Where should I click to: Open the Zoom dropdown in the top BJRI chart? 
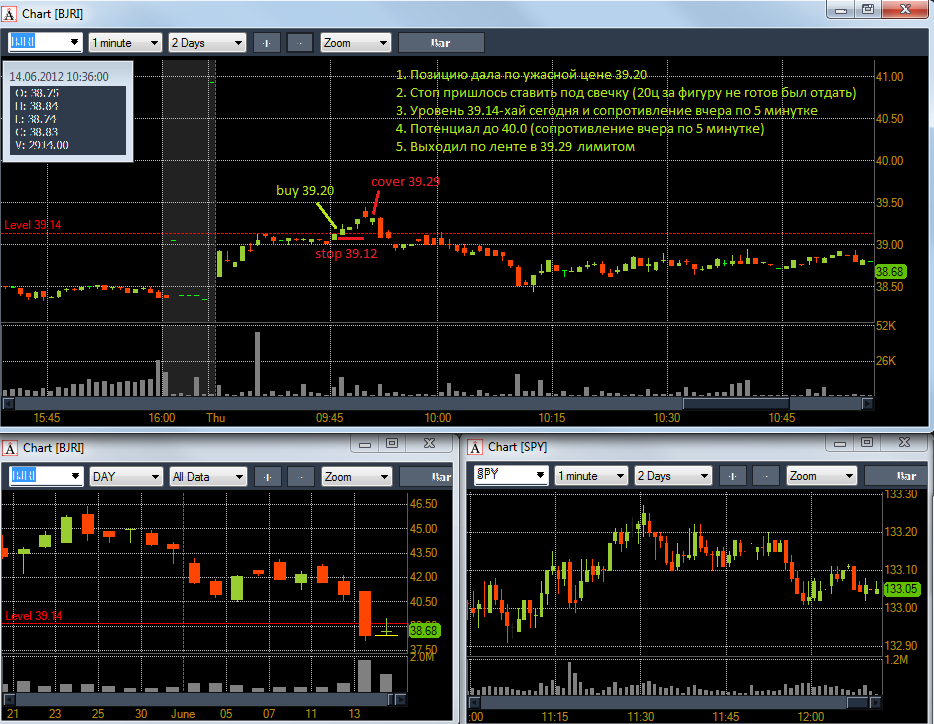tap(356, 42)
